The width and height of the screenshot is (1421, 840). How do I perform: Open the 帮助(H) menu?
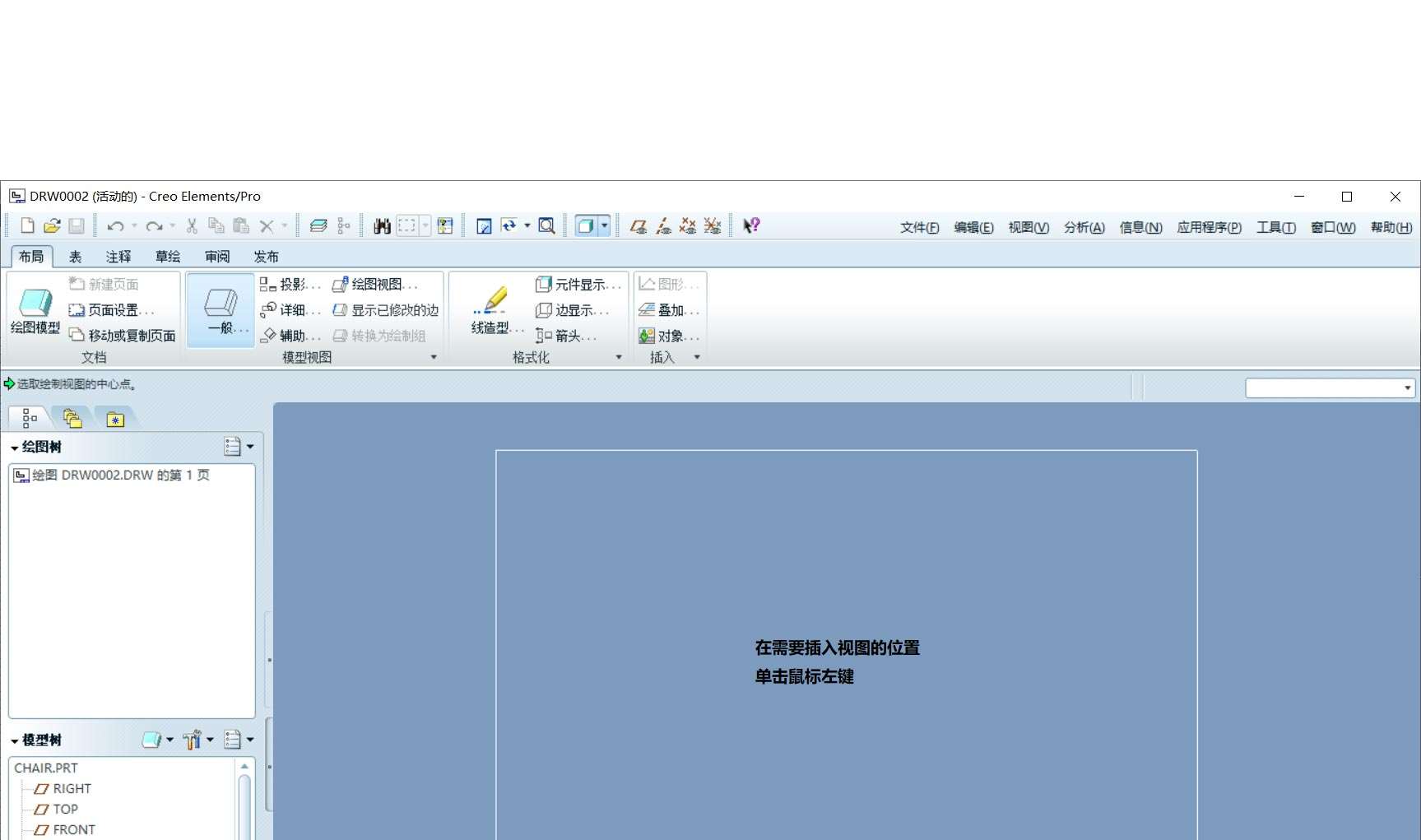click(x=1391, y=228)
